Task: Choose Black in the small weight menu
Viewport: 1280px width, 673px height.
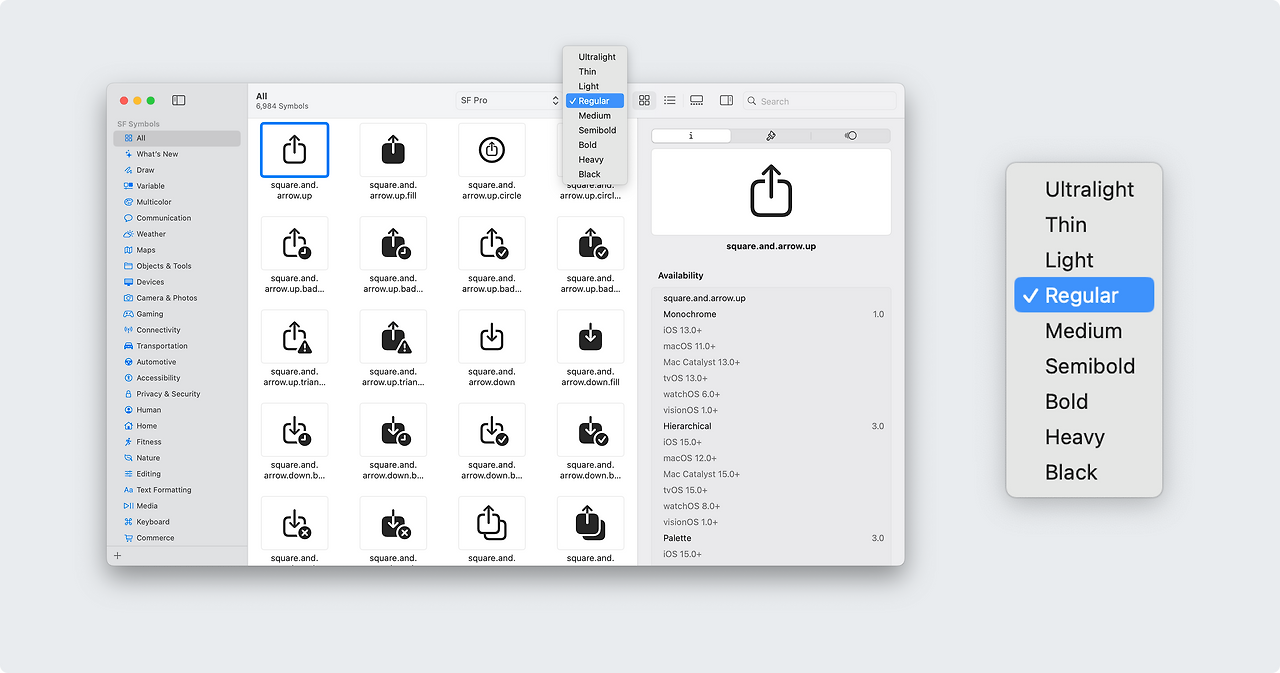Action: 595,174
